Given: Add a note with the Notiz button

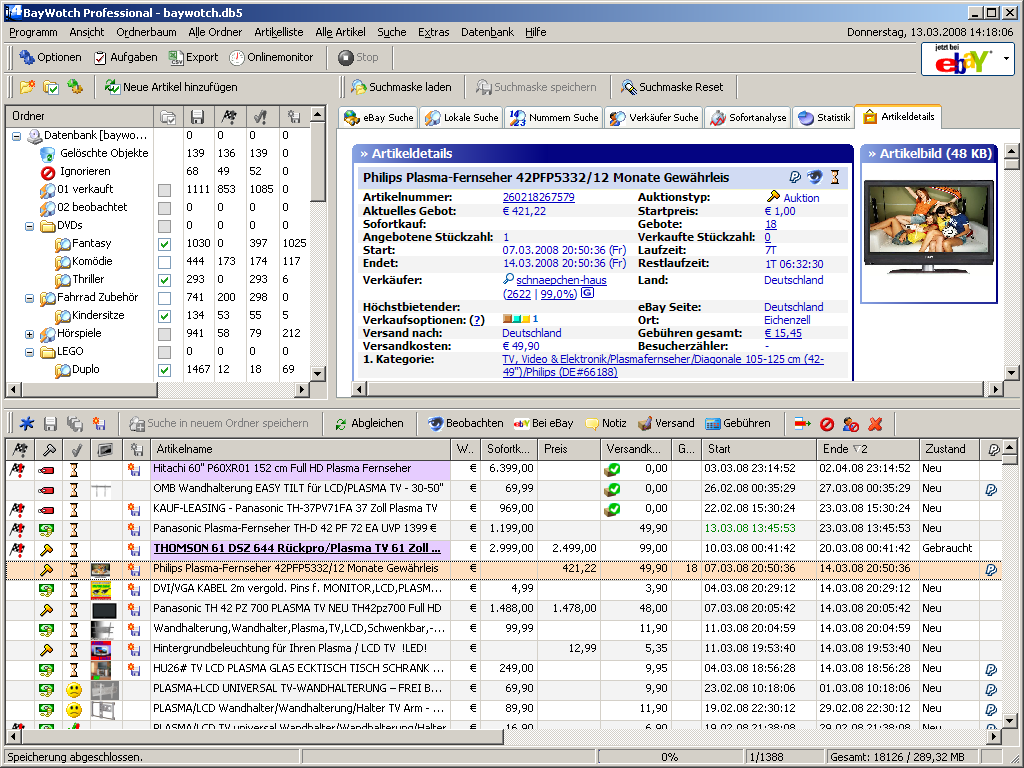Looking at the screenshot, I should [x=606, y=423].
